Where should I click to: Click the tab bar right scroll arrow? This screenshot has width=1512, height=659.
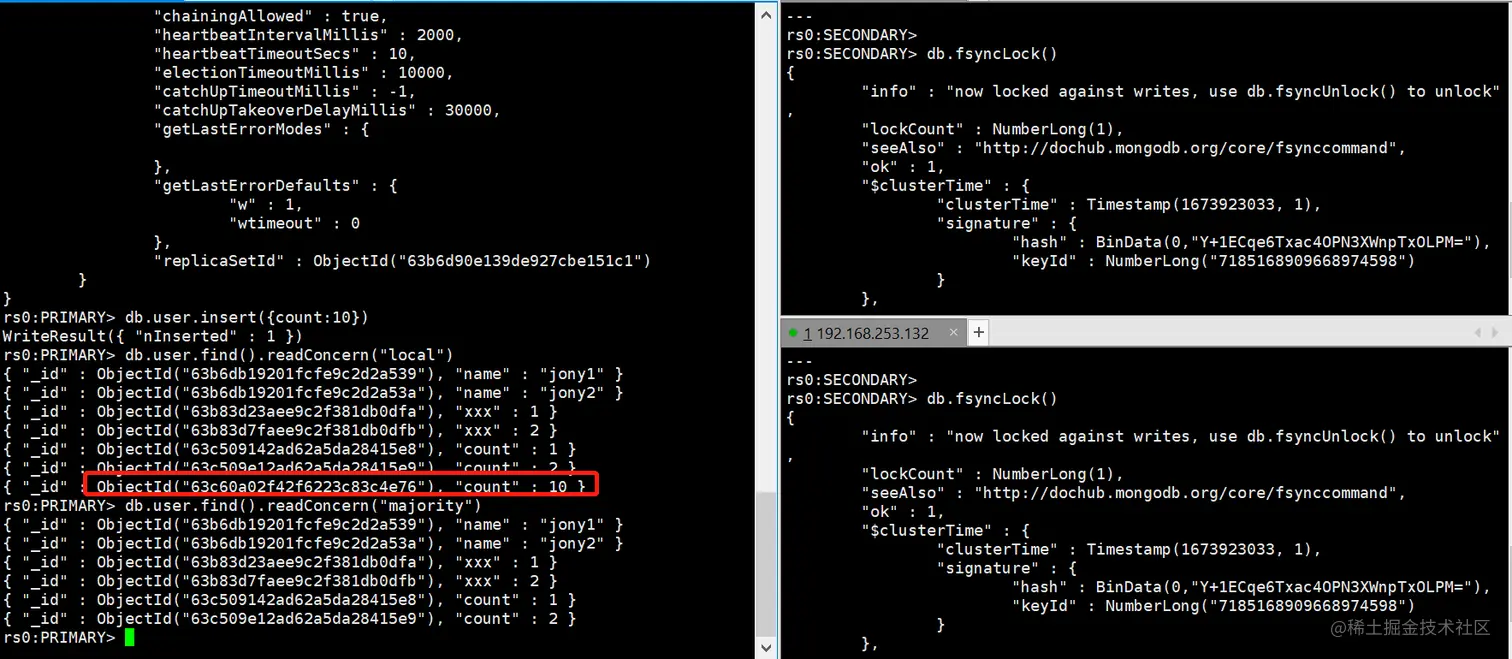coord(1495,333)
